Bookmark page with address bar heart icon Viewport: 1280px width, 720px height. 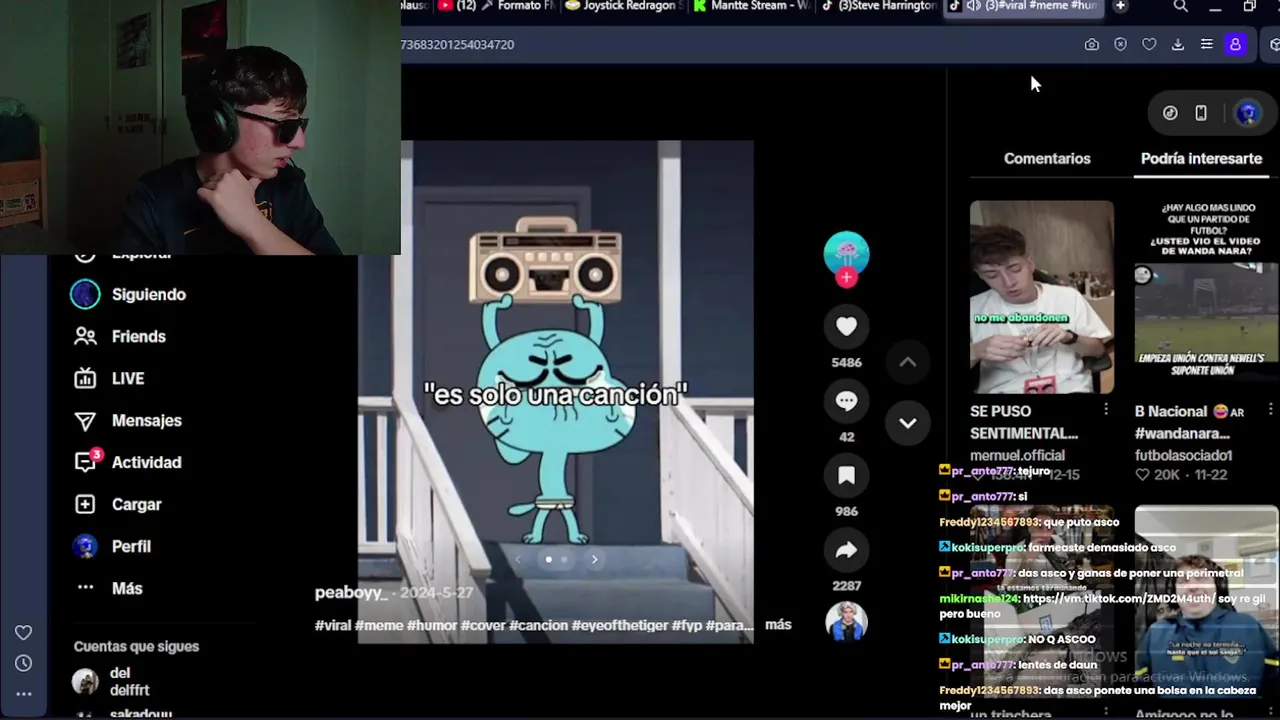[x=1149, y=44]
